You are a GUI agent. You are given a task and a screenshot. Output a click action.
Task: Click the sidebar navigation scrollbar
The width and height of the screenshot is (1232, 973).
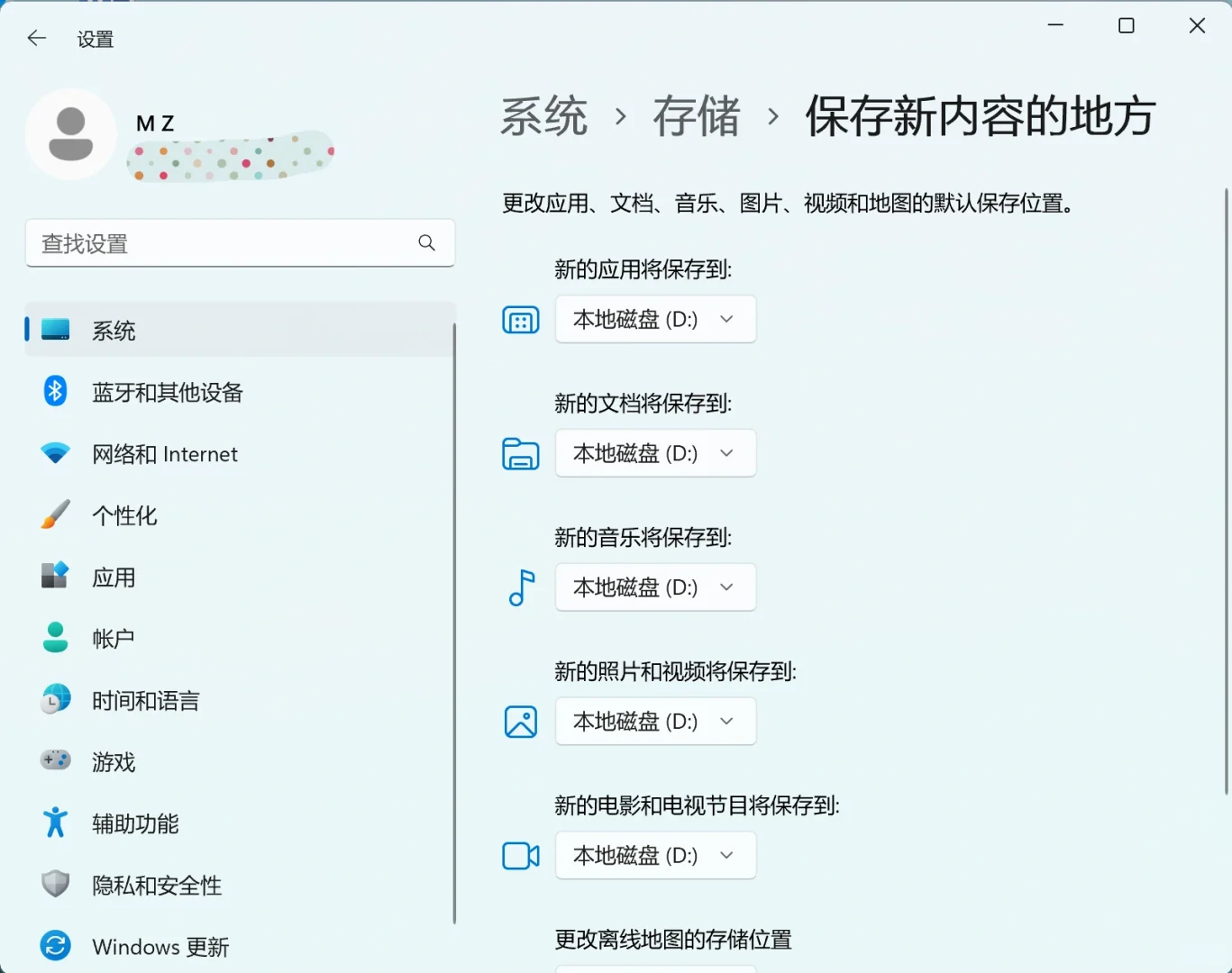pyautogui.click(x=454, y=622)
